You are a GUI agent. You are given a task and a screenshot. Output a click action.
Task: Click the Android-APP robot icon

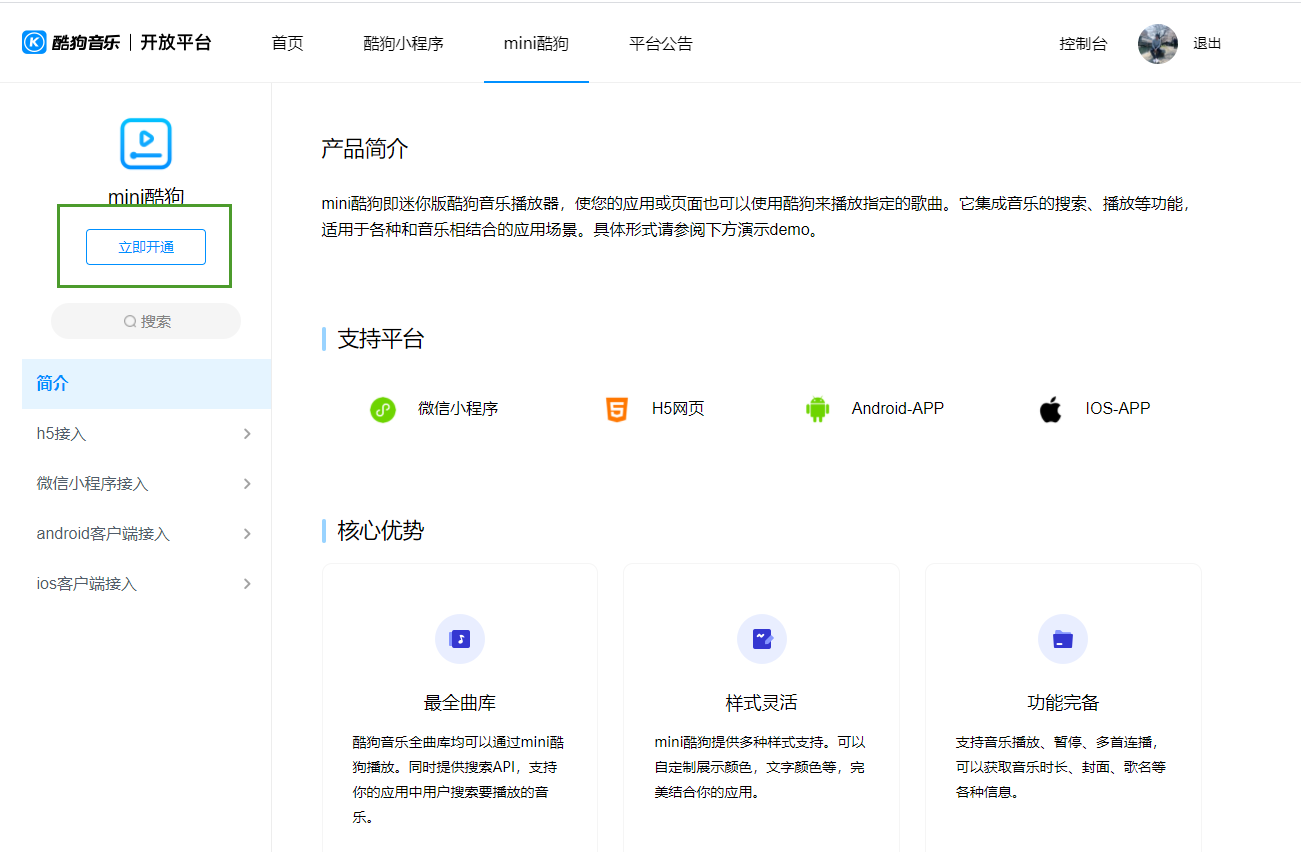(x=818, y=409)
